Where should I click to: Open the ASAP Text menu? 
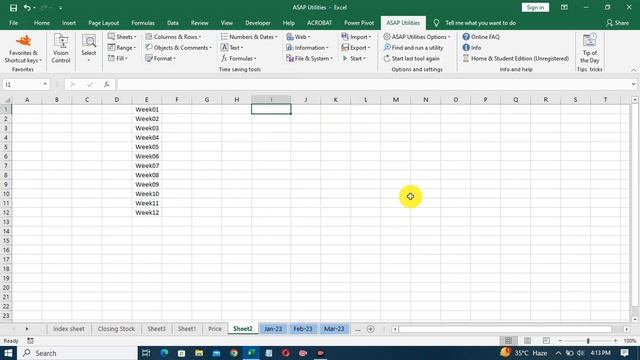pyautogui.click(x=232, y=47)
